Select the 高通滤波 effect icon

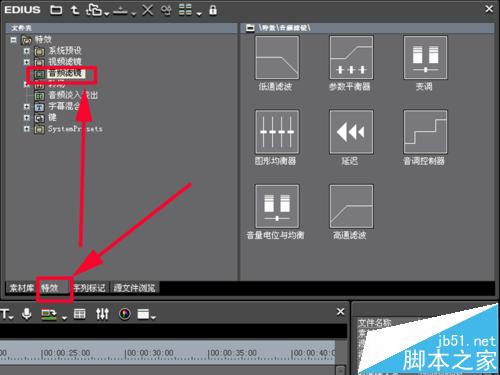click(x=351, y=206)
